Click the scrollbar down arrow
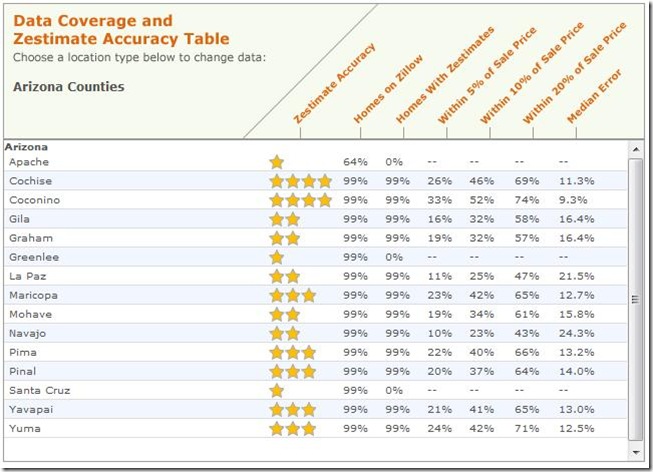The width and height of the screenshot is (653, 472). tap(636, 452)
